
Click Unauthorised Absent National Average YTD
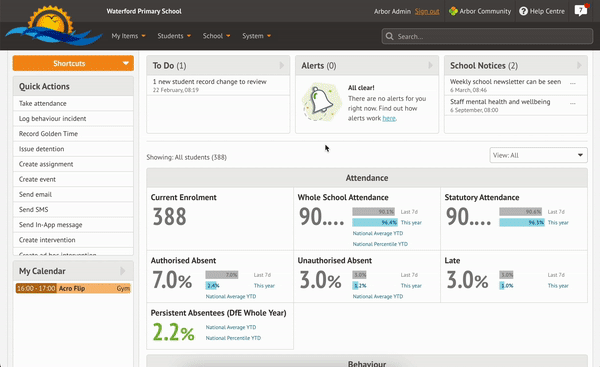coord(378,296)
